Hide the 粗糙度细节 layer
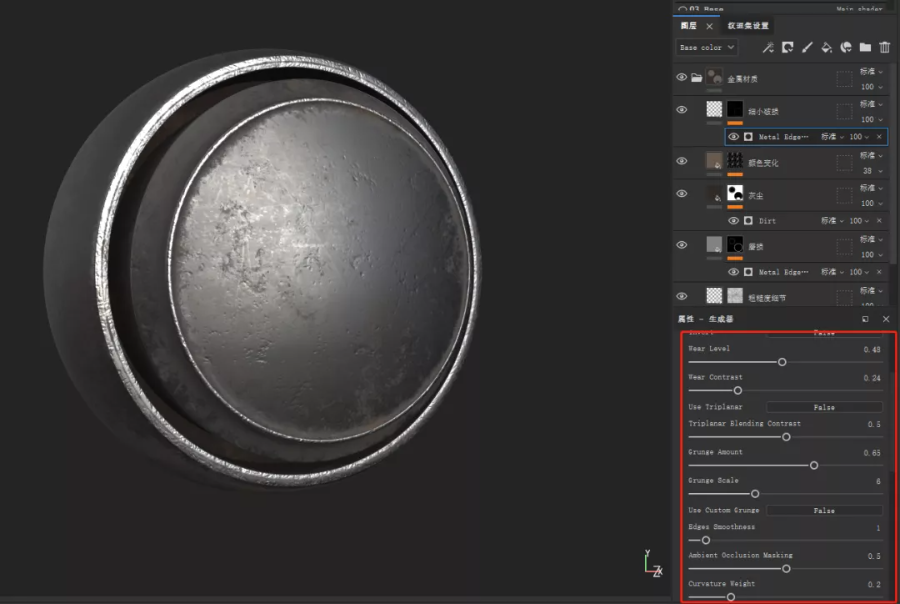The image size is (900, 604). pyautogui.click(x=681, y=296)
